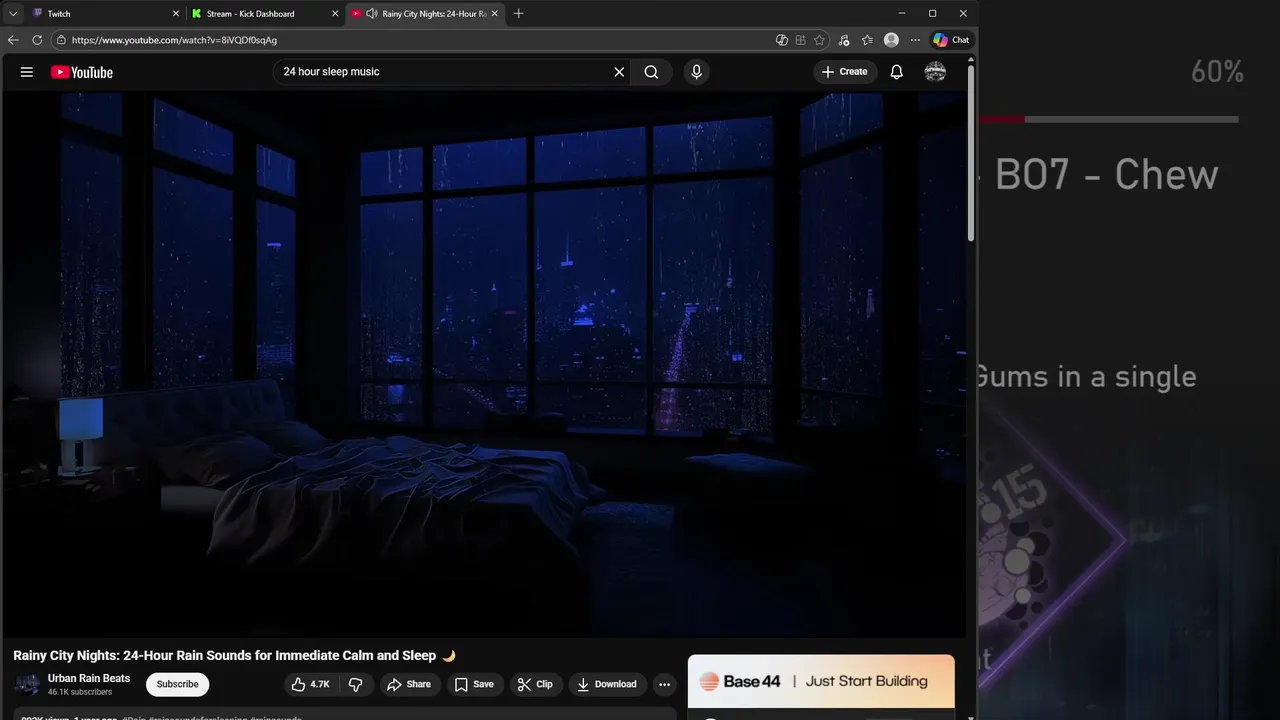
Task: Open YouTube account avatar menu
Action: (x=935, y=72)
